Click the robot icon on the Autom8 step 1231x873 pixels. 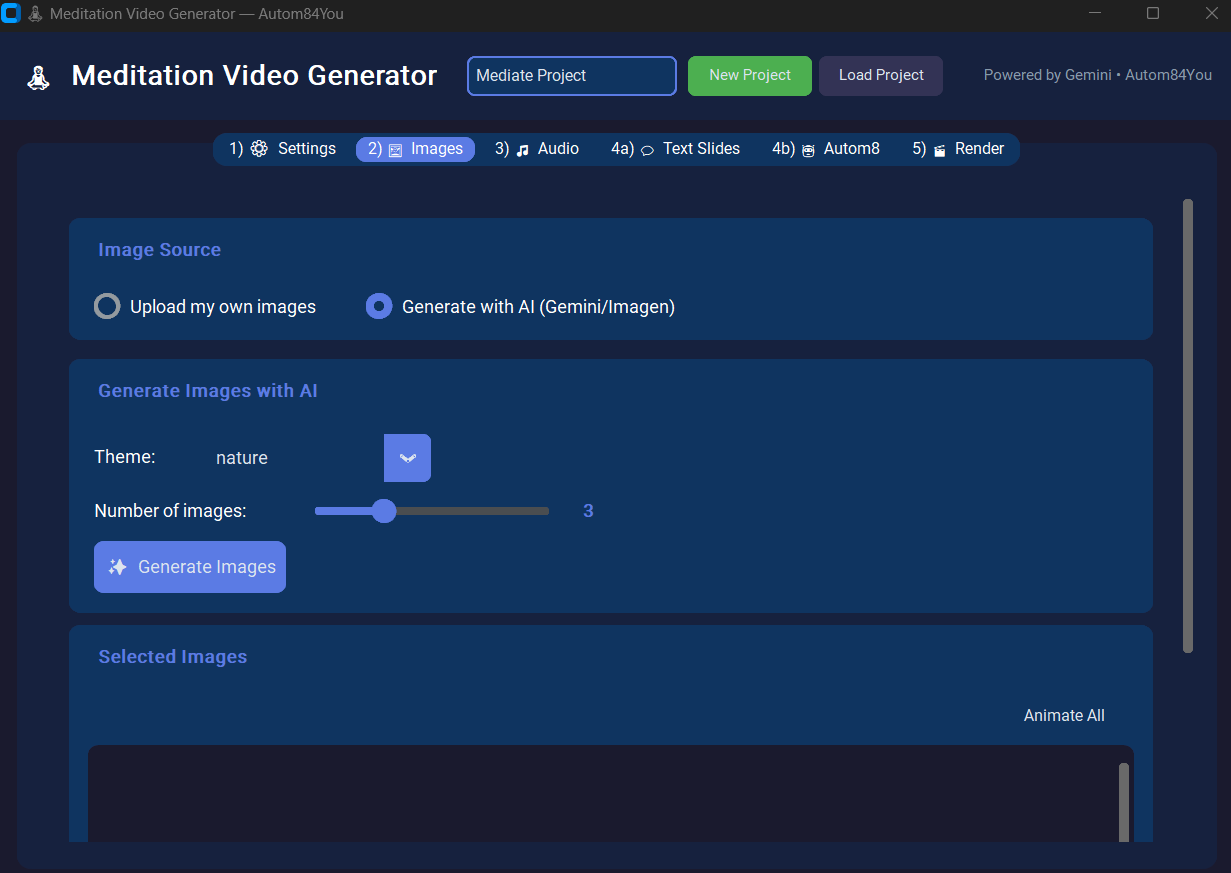[809, 148]
